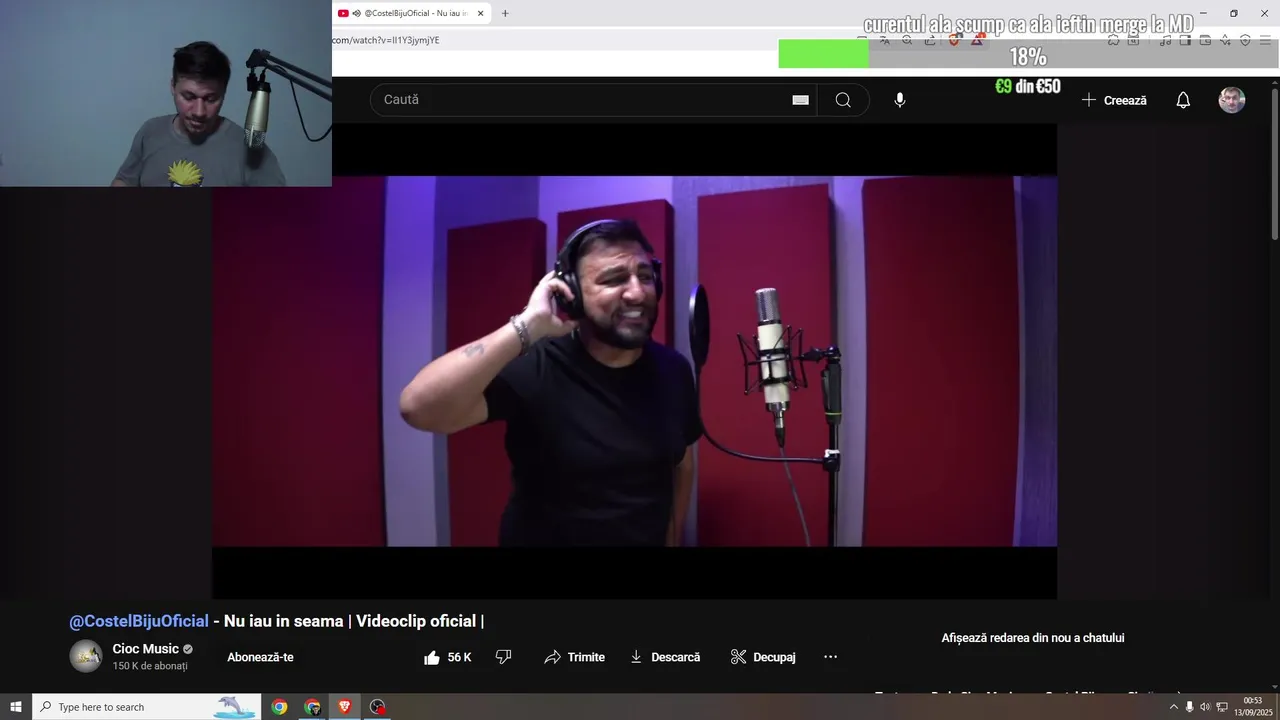This screenshot has width=1280, height=720.
Task: Mute the tab via its audio speaker icon
Action: pyautogui.click(x=357, y=14)
